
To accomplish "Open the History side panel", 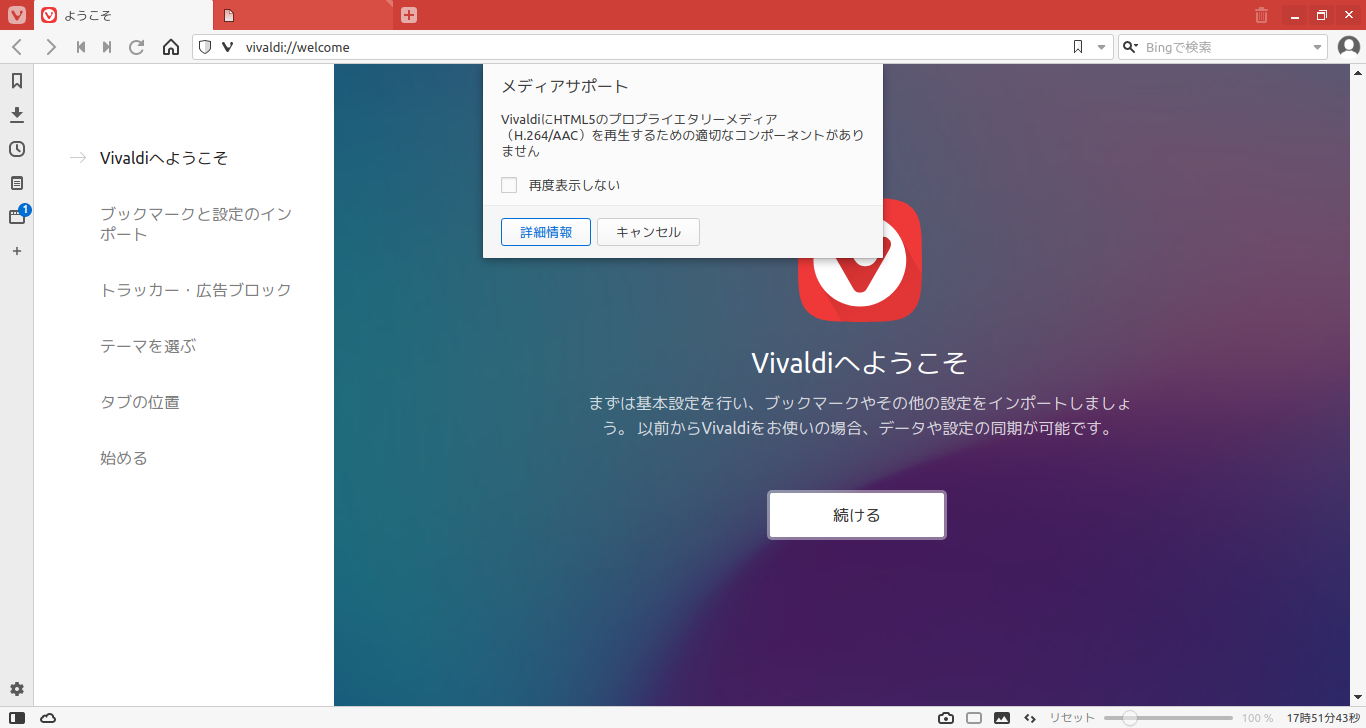I will click(x=17, y=149).
